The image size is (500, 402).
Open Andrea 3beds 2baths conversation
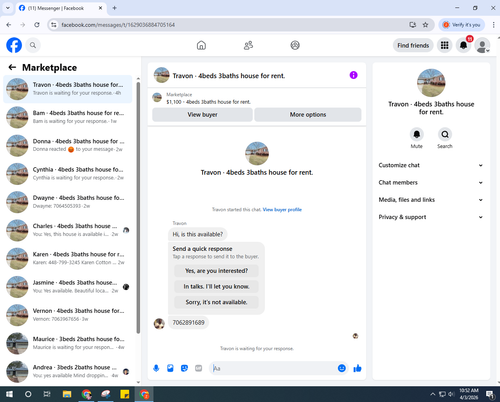tap(68, 371)
